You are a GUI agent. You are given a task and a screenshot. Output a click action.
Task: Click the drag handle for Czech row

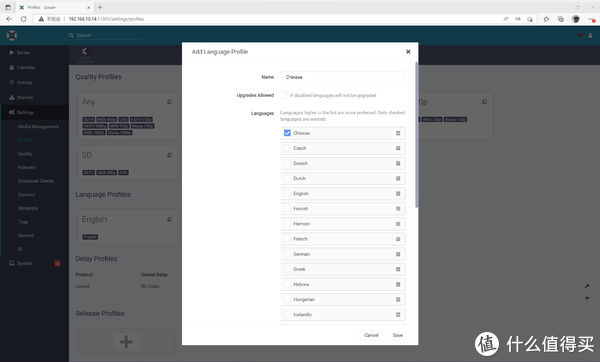click(x=398, y=148)
